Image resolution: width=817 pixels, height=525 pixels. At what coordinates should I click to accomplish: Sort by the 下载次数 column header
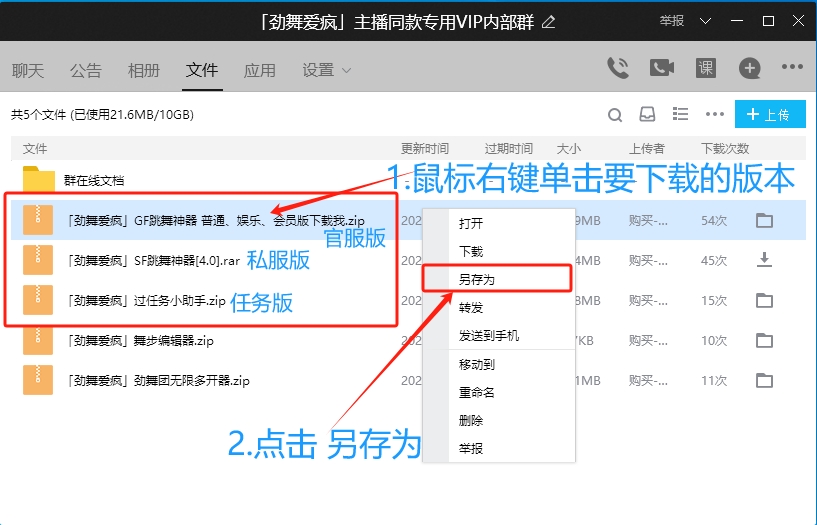coord(725,148)
